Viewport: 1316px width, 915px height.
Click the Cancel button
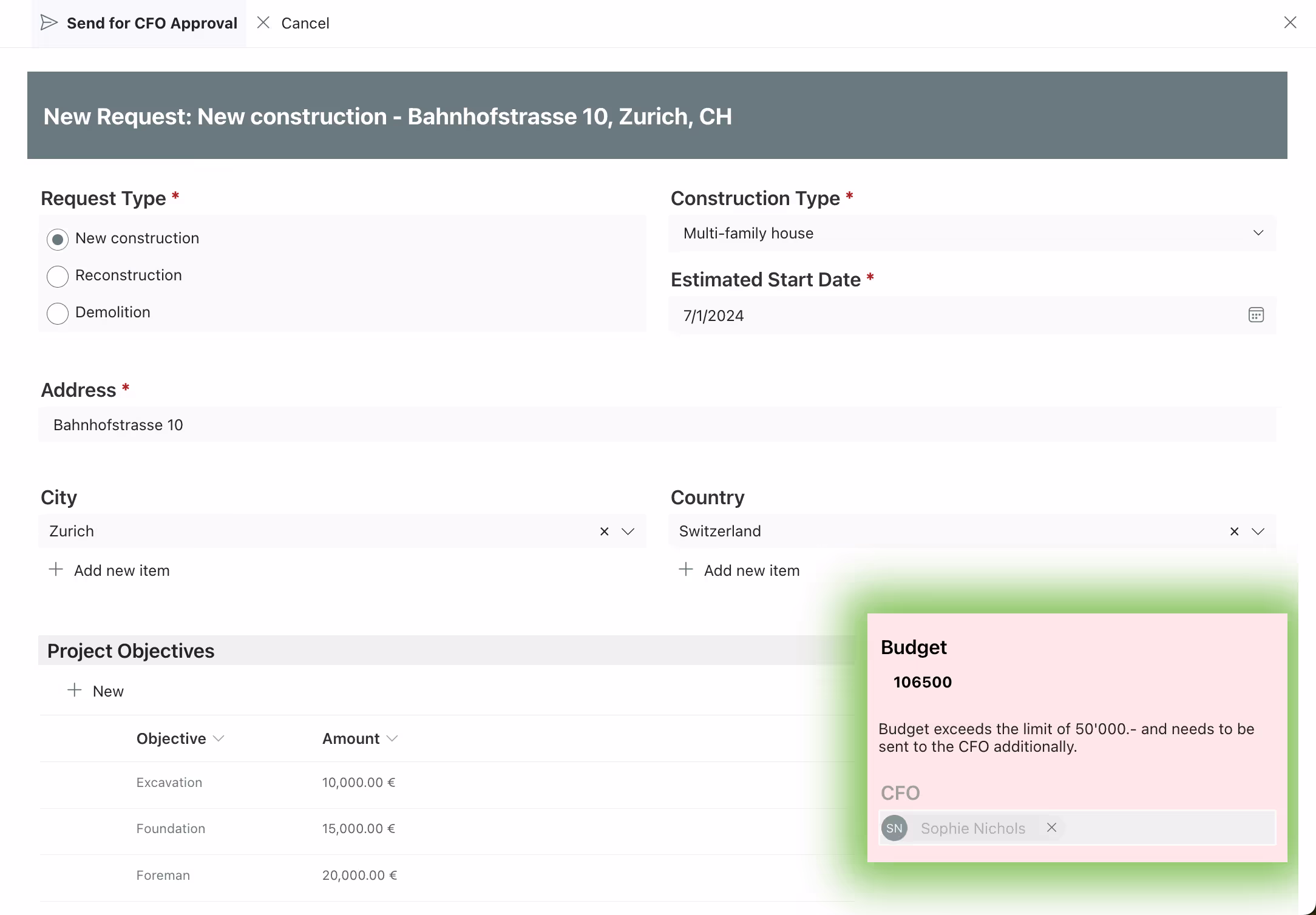tap(293, 23)
